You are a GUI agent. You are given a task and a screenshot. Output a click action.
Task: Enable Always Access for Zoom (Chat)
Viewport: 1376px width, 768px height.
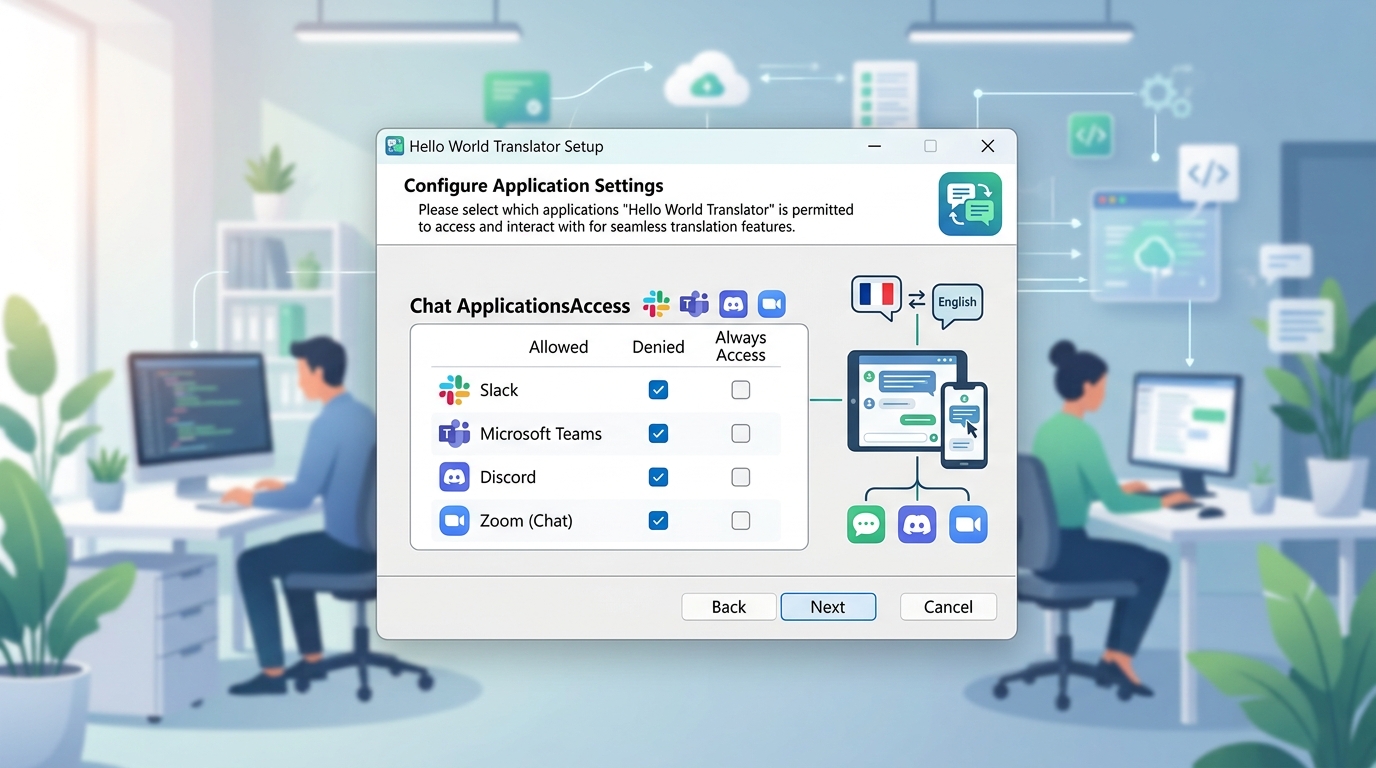[x=741, y=521]
